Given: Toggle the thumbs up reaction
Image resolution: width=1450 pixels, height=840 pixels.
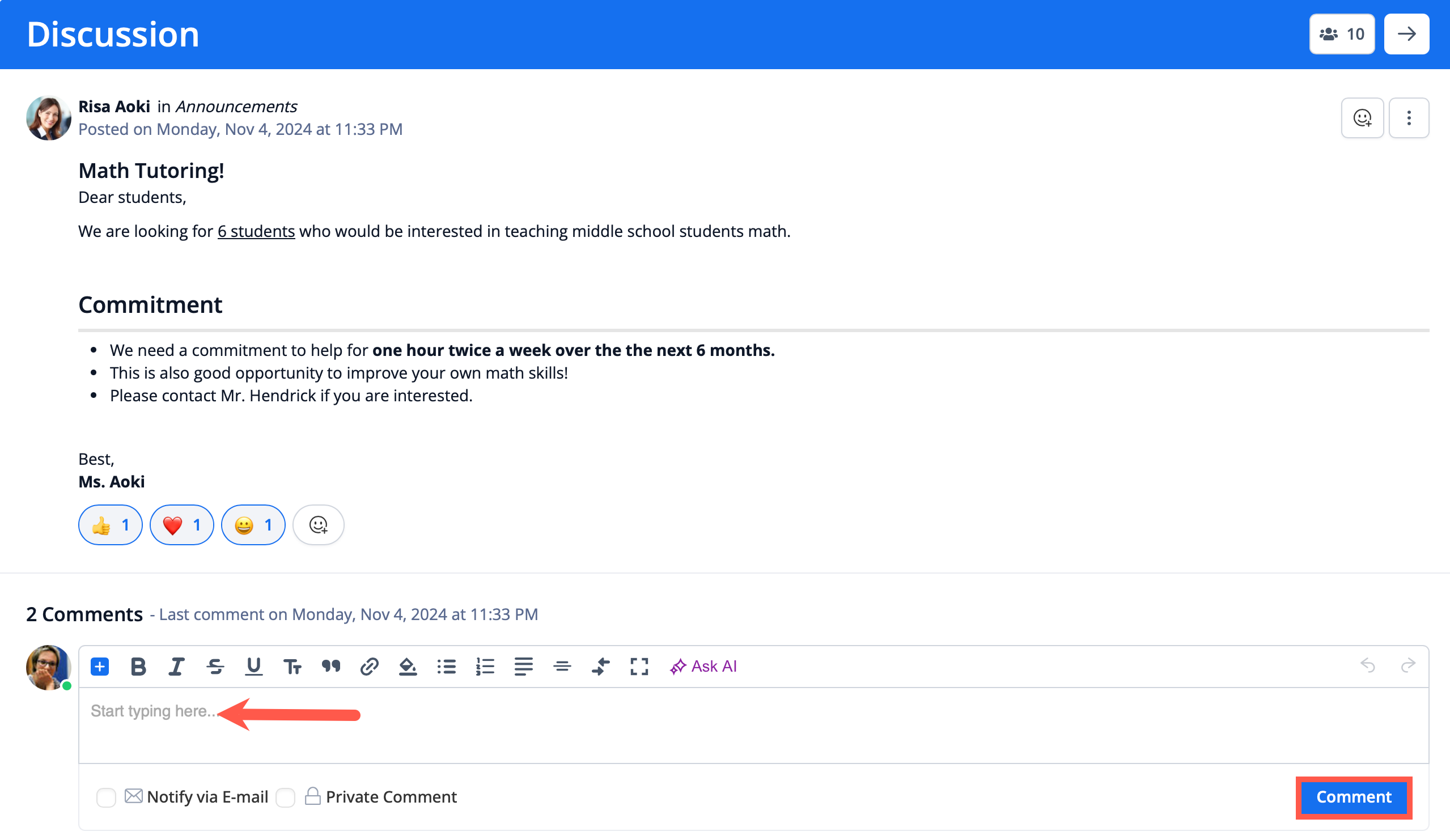Looking at the screenshot, I should [x=111, y=525].
